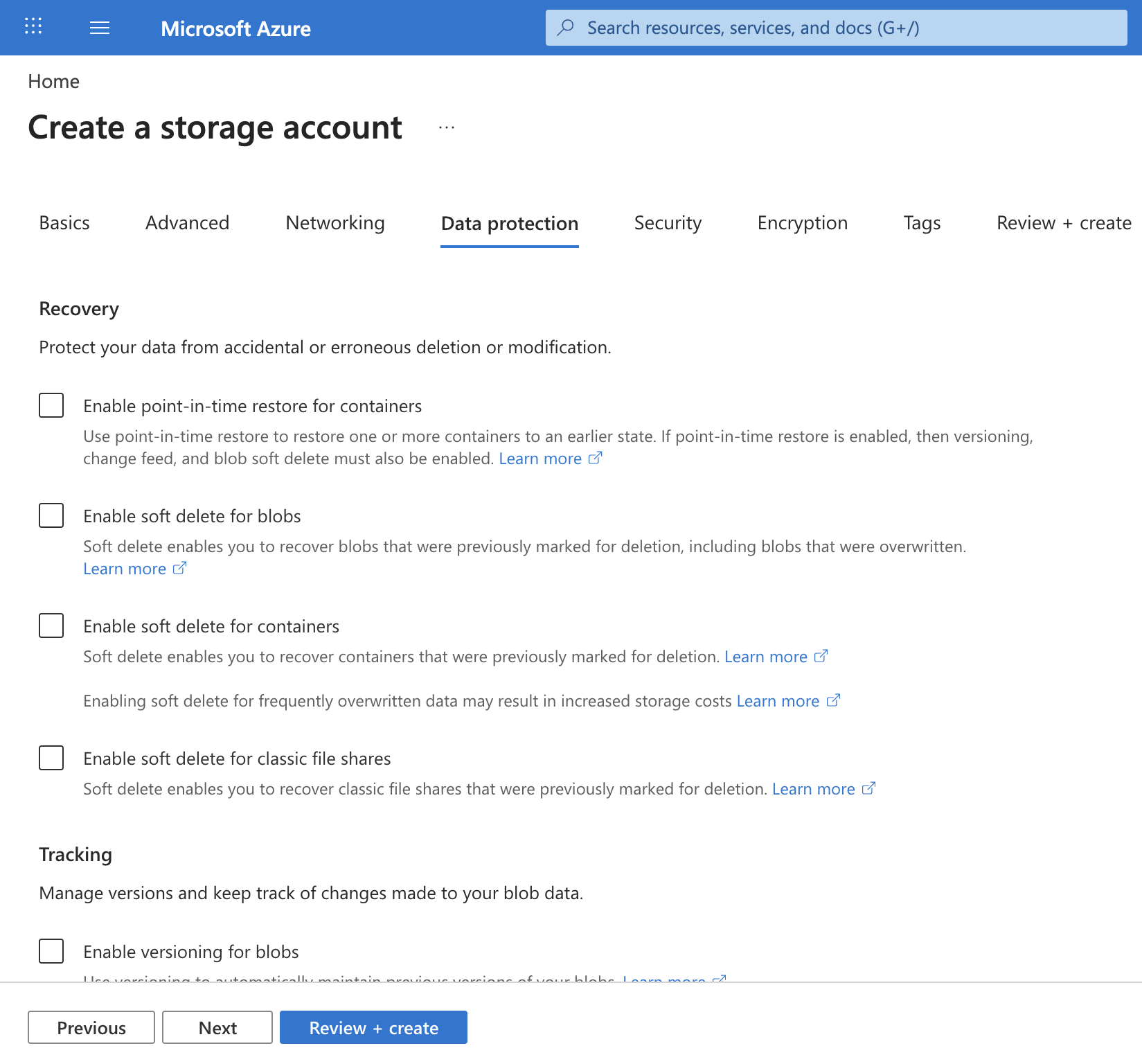This screenshot has width=1142, height=1064.
Task: Click external link icon for point-in-time restore
Action: (x=596, y=458)
